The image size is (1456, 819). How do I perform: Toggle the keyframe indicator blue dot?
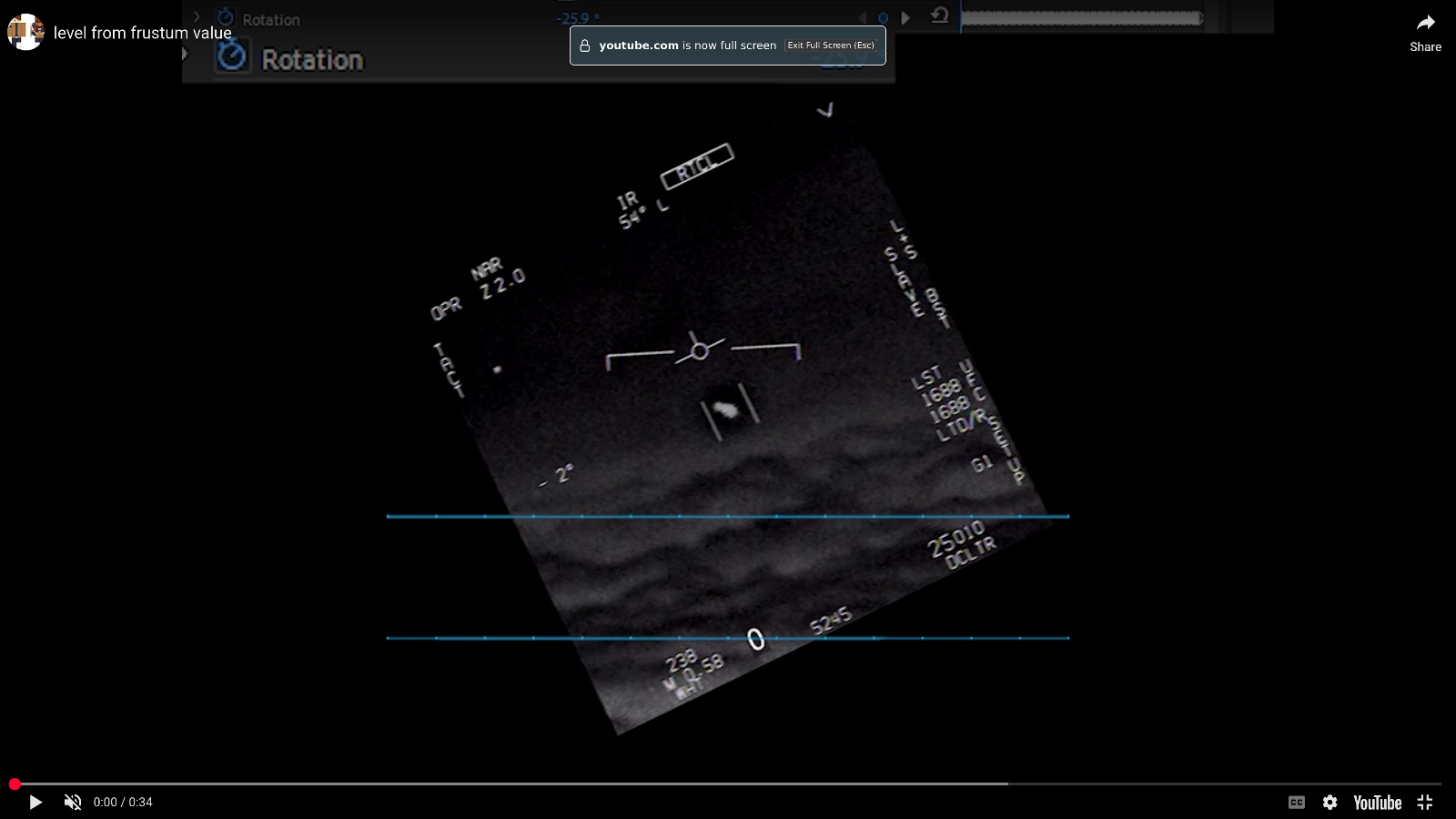pyautogui.click(x=881, y=16)
